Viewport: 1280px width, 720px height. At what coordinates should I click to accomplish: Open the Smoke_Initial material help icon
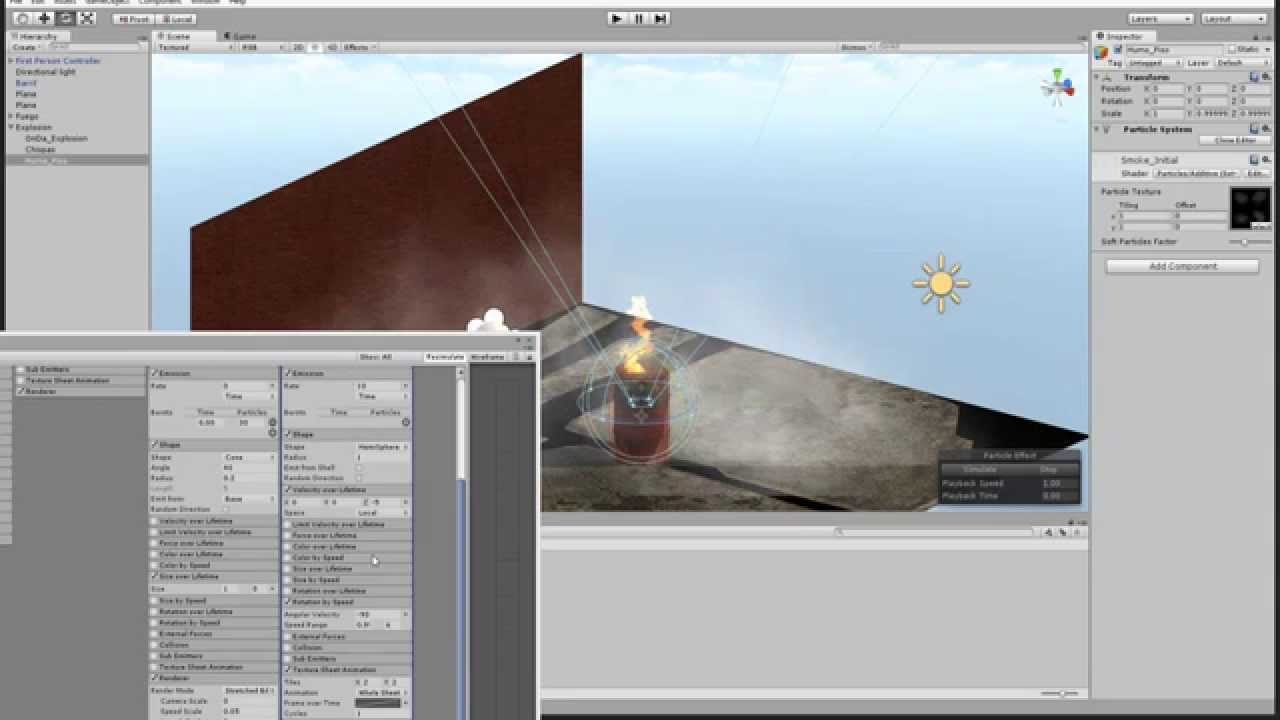pos(1254,159)
